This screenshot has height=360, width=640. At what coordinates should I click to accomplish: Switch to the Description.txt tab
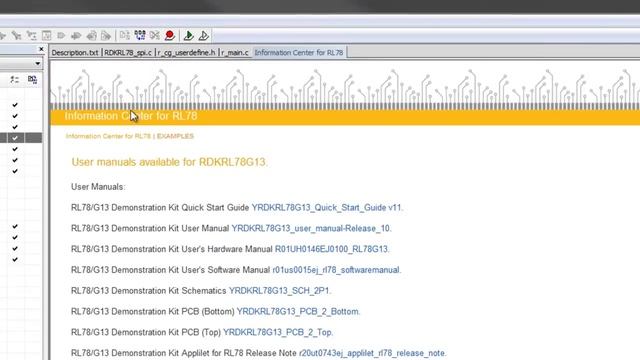pos(75,53)
